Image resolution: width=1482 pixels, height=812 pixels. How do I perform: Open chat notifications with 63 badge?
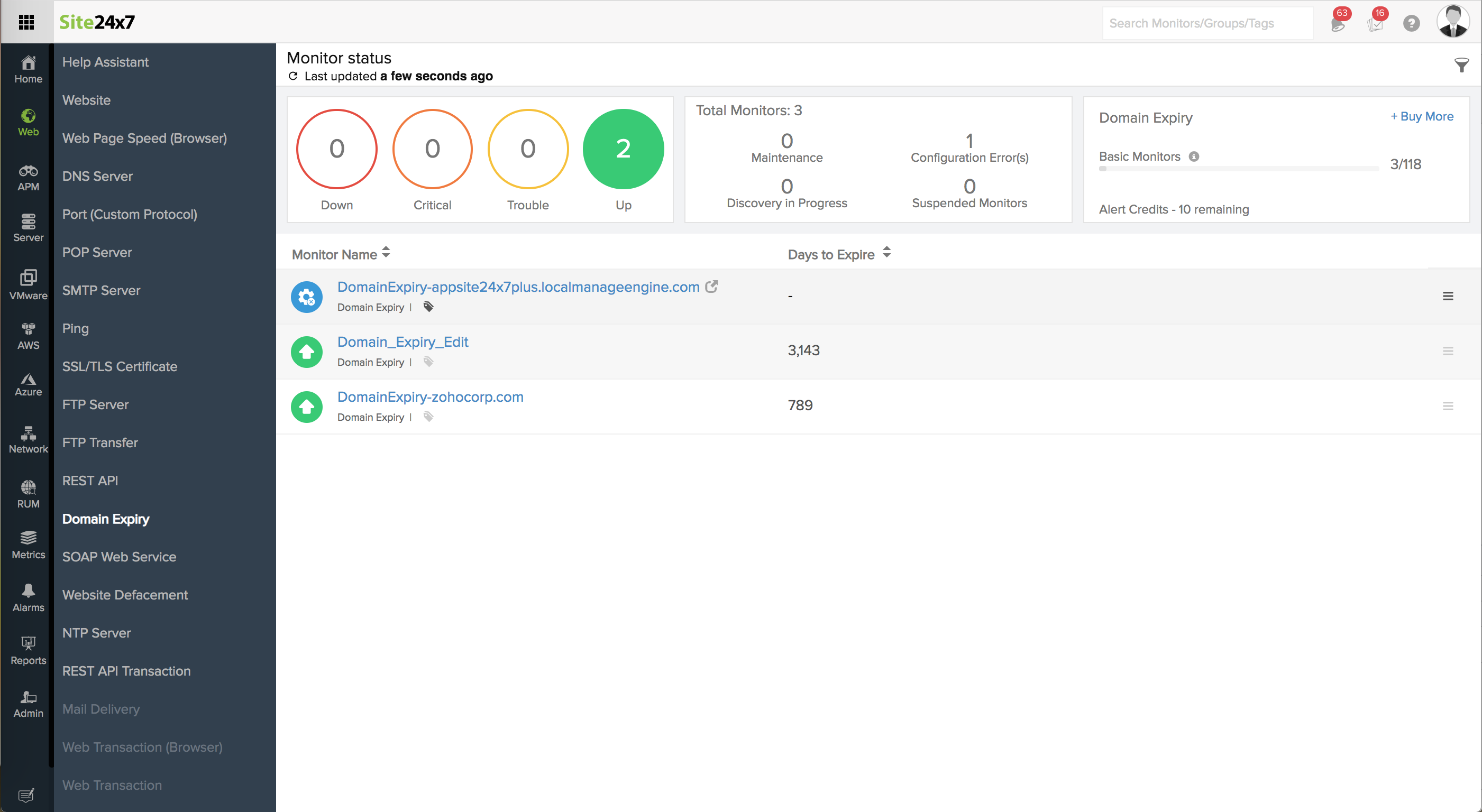(x=1338, y=23)
